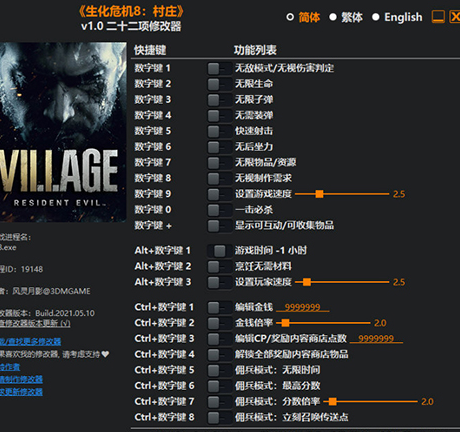The height and width of the screenshot is (432, 460).
Task: Click the 功能列表 column header
Action: click(255, 50)
